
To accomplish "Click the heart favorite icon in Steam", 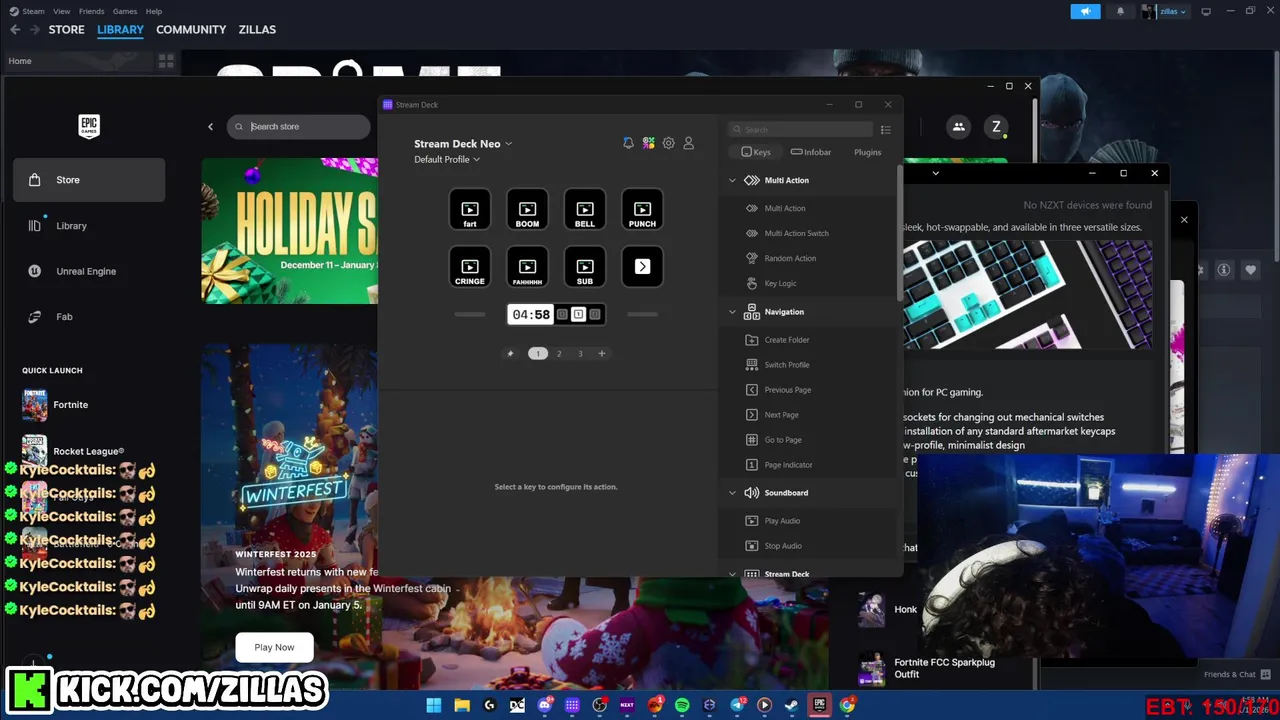I will [x=1250, y=270].
